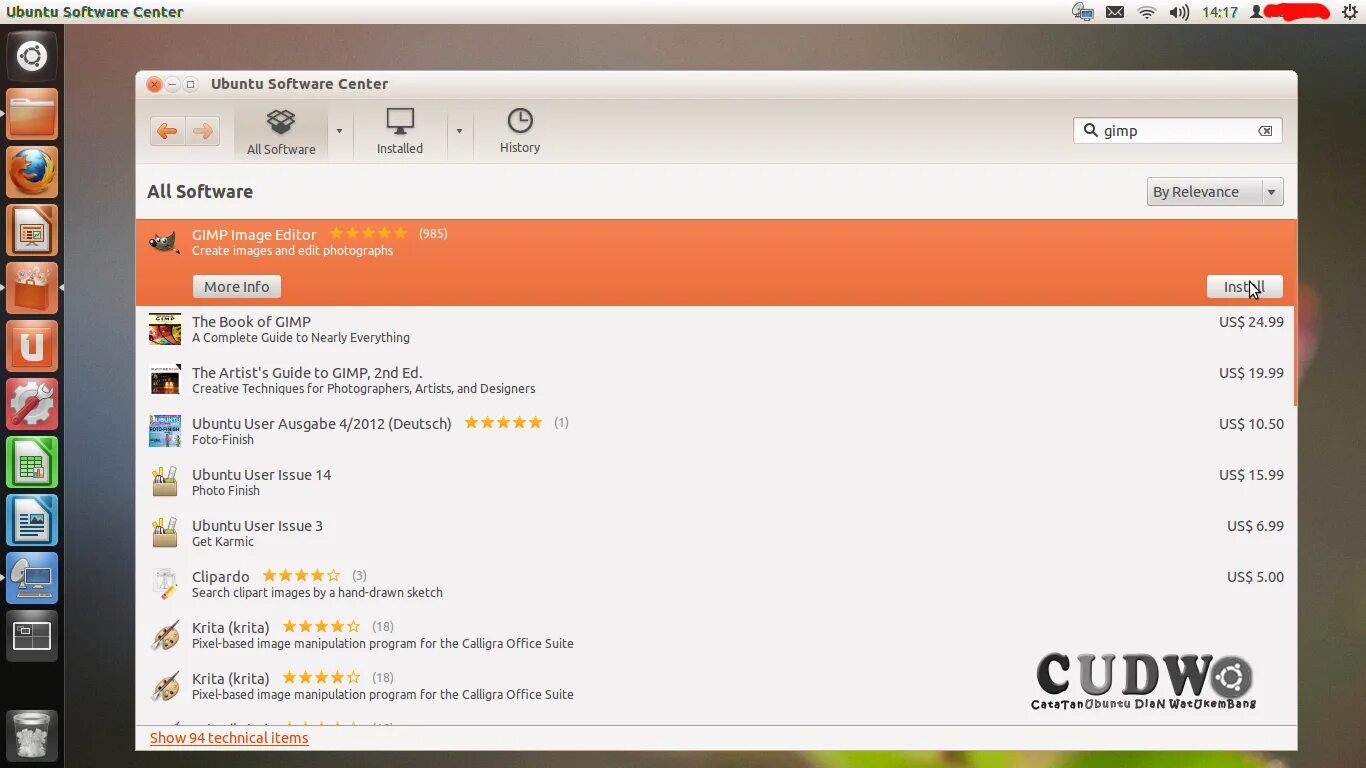Click the More Info button for GIMP

[x=237, y=287]
